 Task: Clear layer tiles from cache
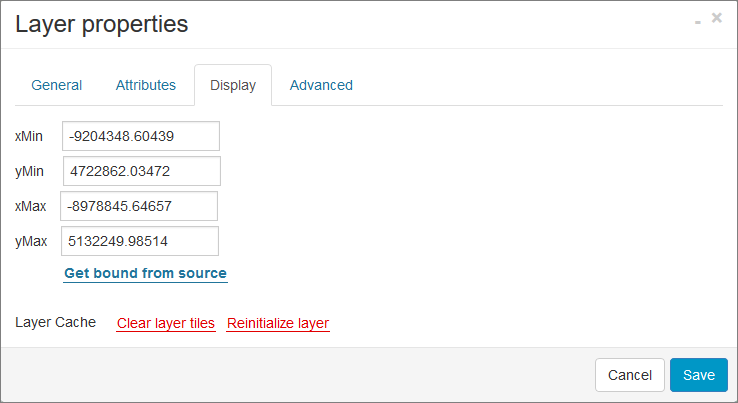[166, 323]
